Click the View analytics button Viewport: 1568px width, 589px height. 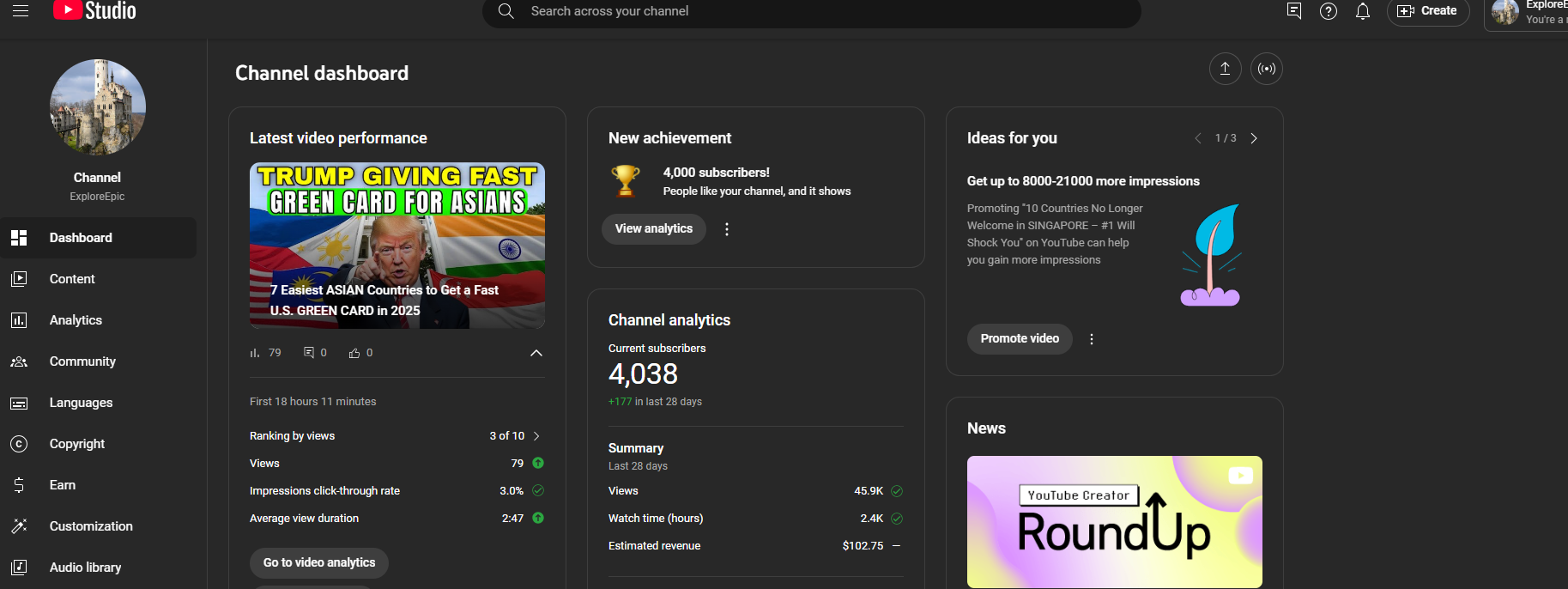(654, 228)
